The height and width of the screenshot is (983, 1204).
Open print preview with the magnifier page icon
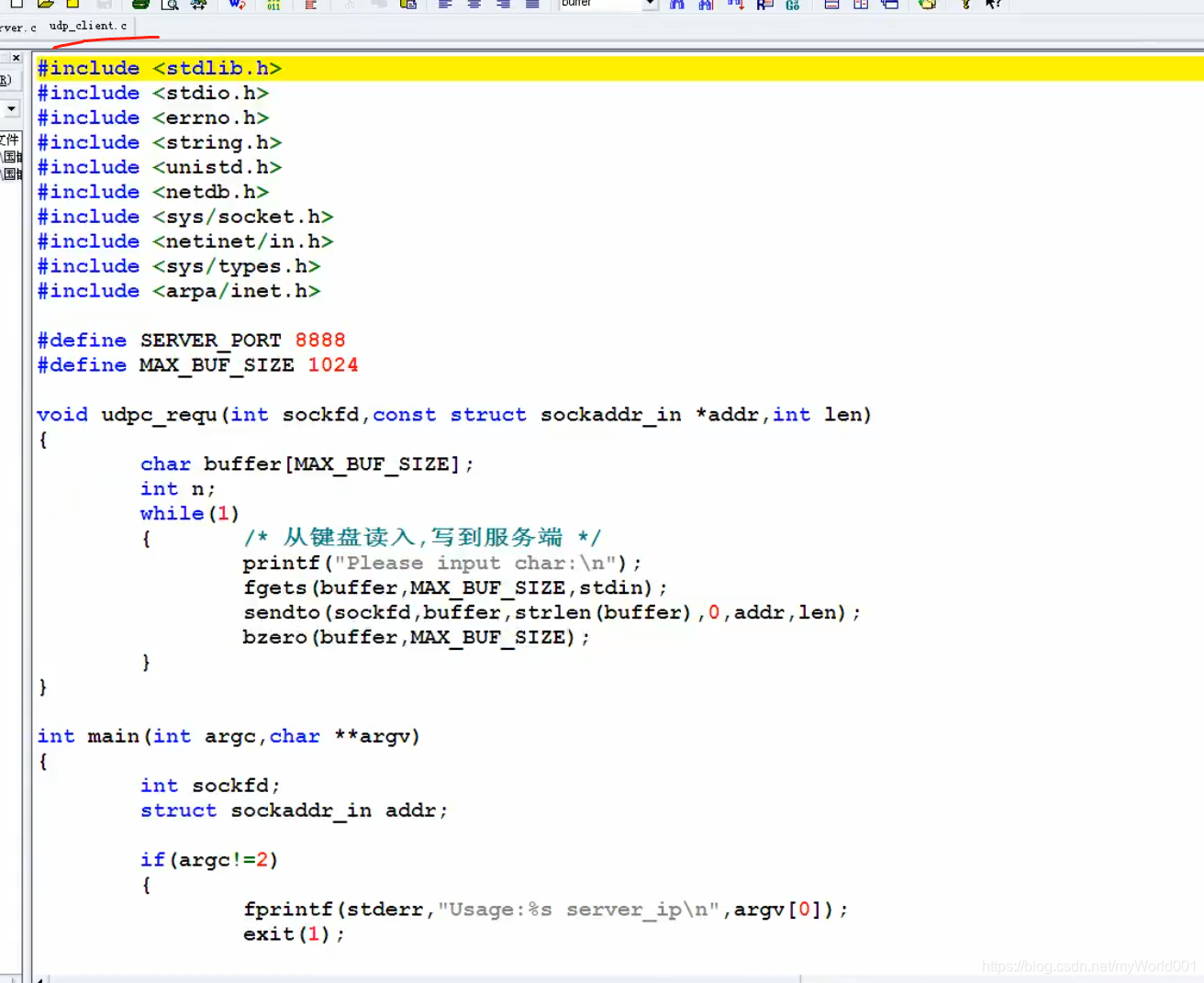(170, 5)
